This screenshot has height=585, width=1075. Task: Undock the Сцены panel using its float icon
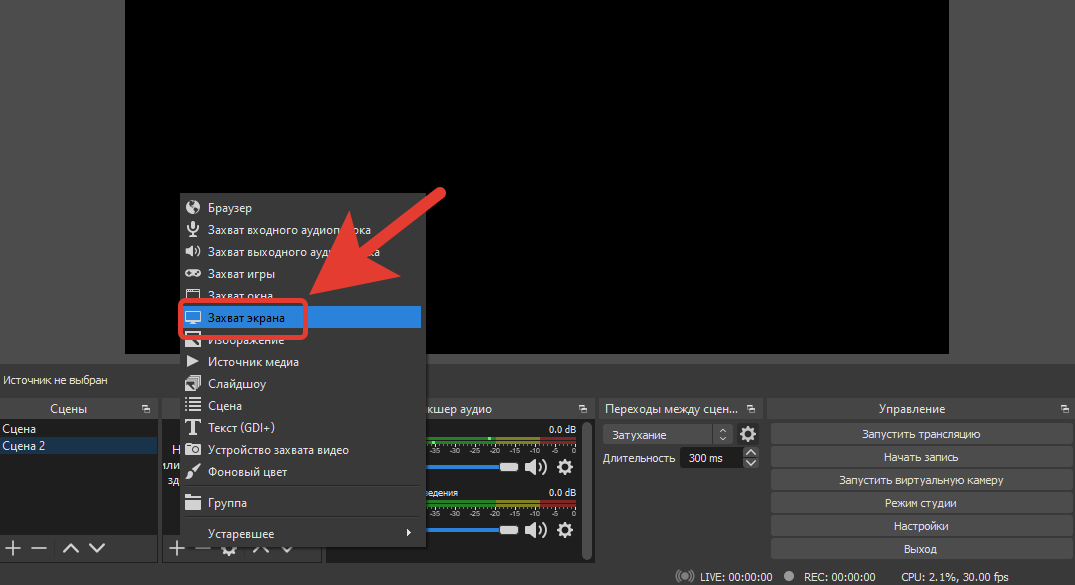(x=146, y=409)
